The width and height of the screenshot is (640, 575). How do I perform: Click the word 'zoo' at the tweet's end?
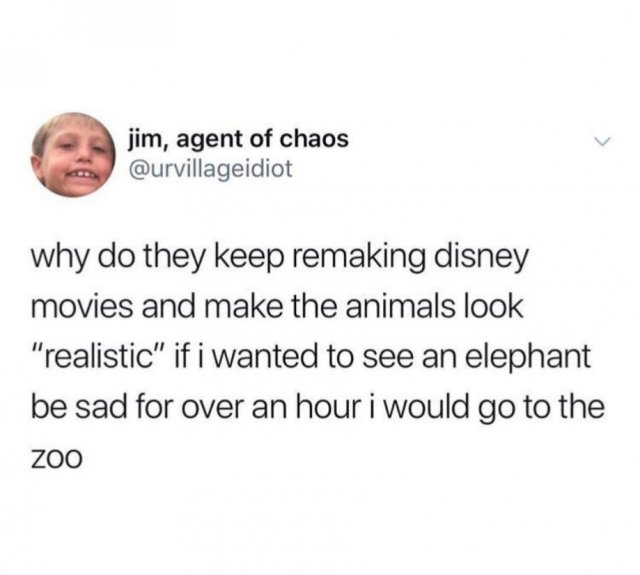pyautogui.click(x=57, y=459)
